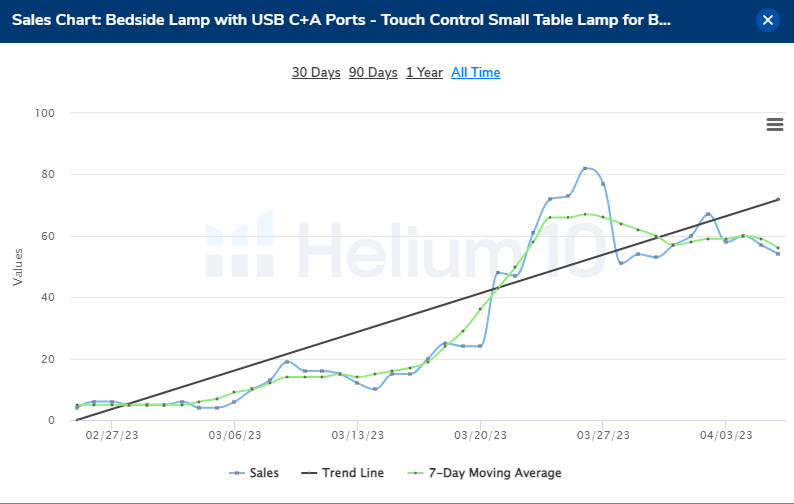Switch the range to 30 Days
This screenshot has width=794, height=504.
[x=316, y=72]
